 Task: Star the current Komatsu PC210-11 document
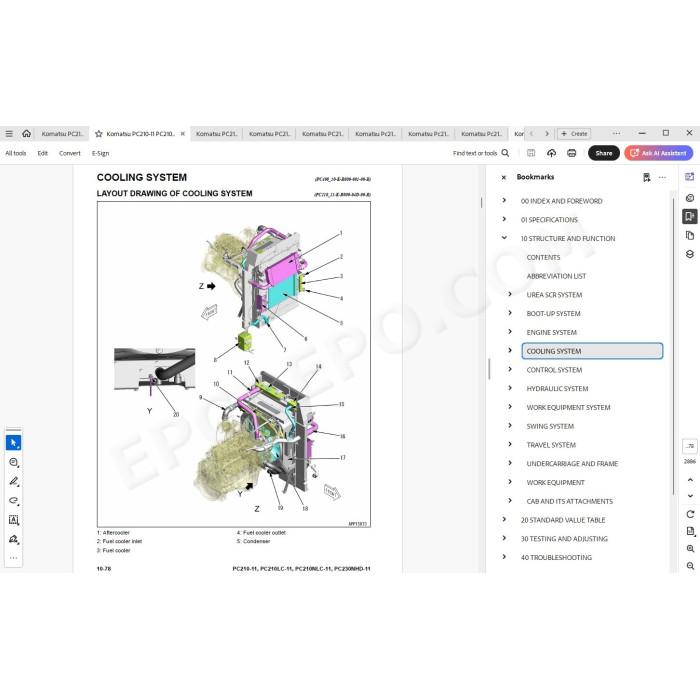99,133
